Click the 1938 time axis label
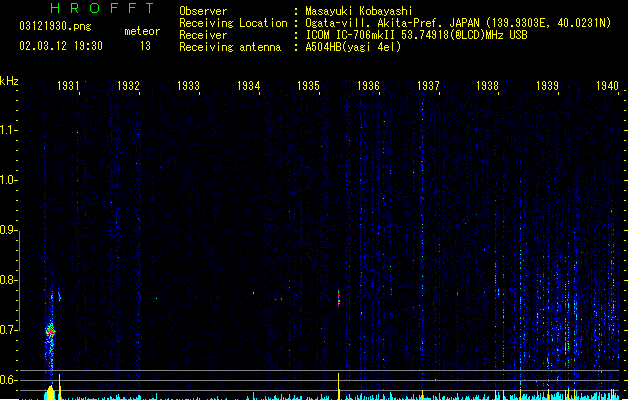 487,85
